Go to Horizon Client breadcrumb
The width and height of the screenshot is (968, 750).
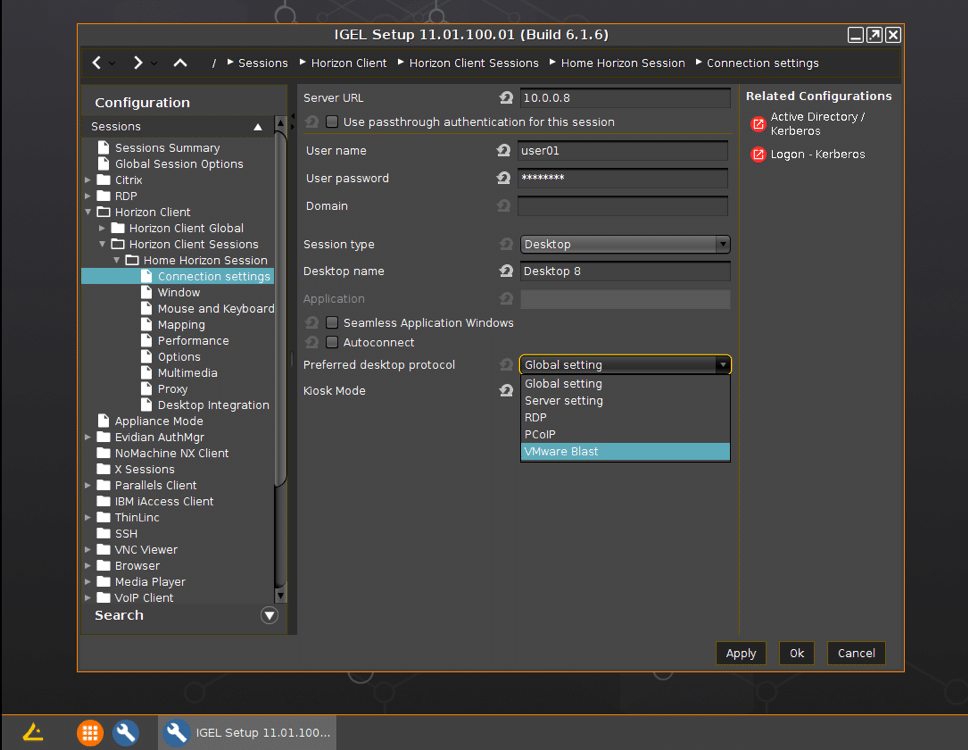[349, 63]
